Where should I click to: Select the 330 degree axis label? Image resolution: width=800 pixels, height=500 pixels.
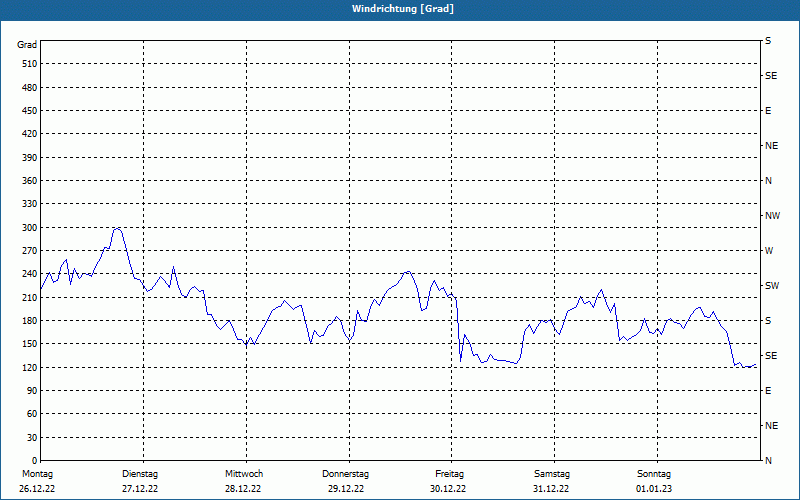(30, 204)
